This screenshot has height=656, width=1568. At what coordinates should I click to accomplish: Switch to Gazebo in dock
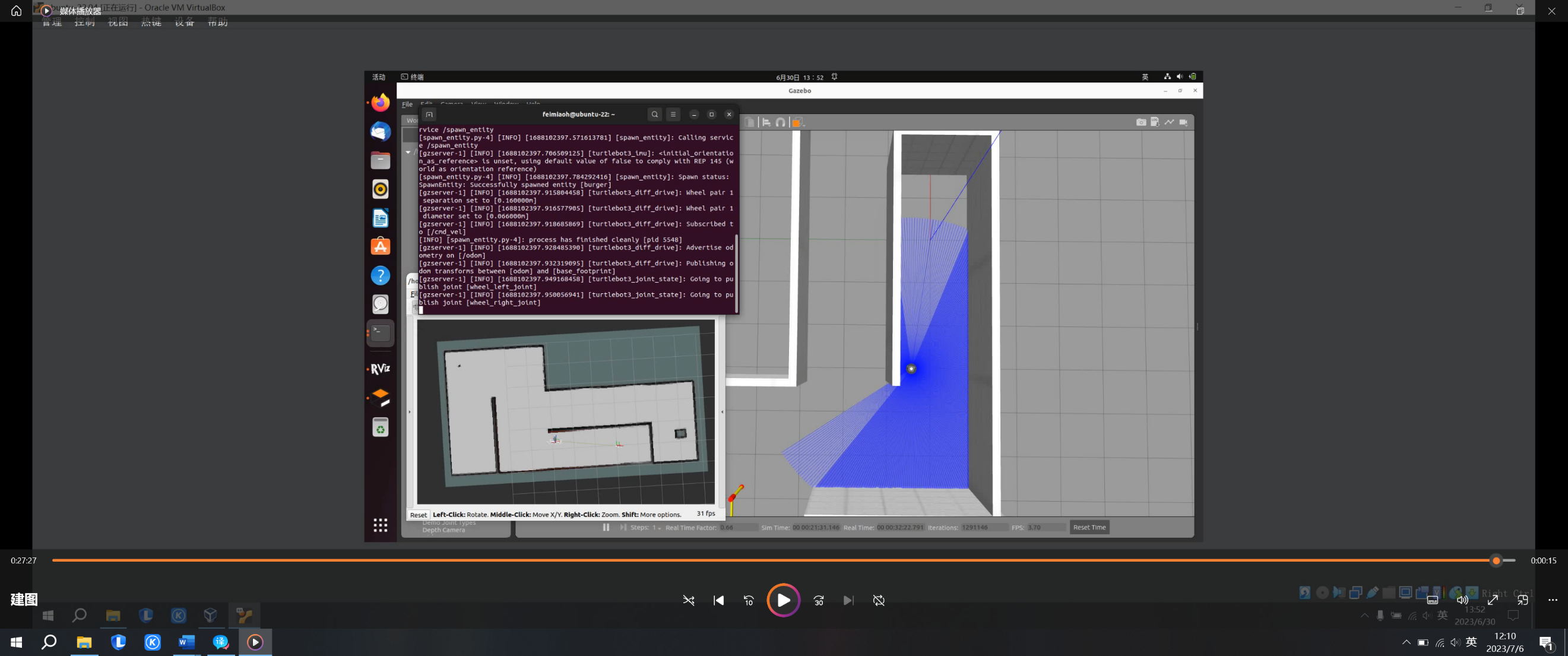(381, 398)
